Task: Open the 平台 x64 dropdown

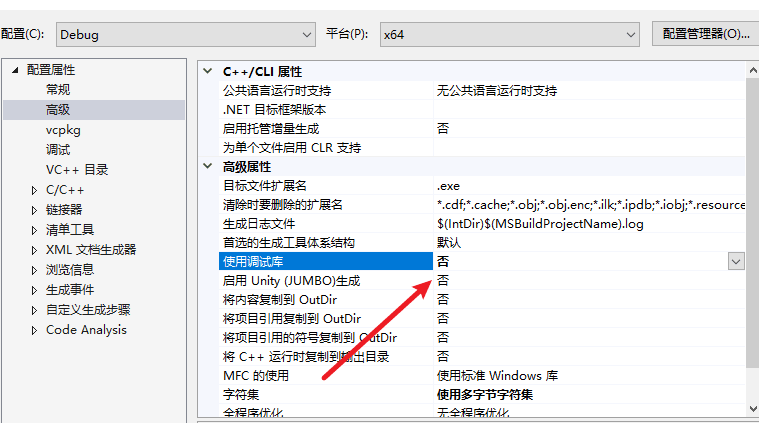Action: pyautogui.click(x=509, y=34)
